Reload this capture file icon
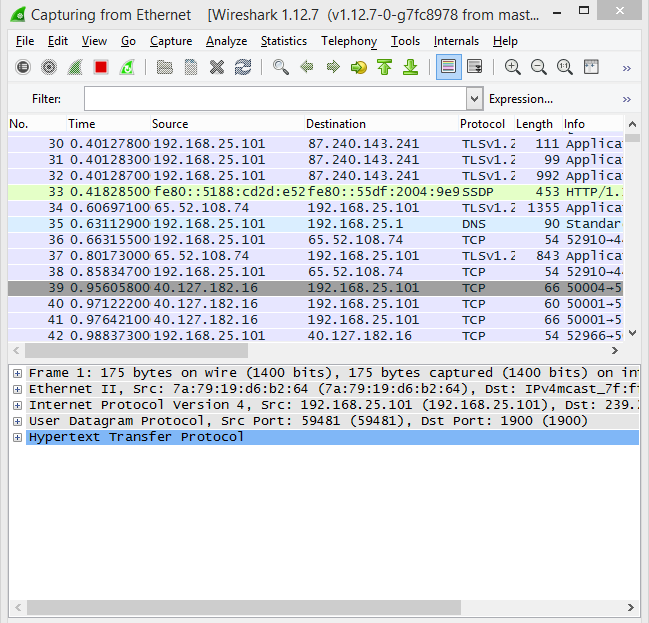The height and width of the screenshot is (623, 649). click(x=243, y=67)
